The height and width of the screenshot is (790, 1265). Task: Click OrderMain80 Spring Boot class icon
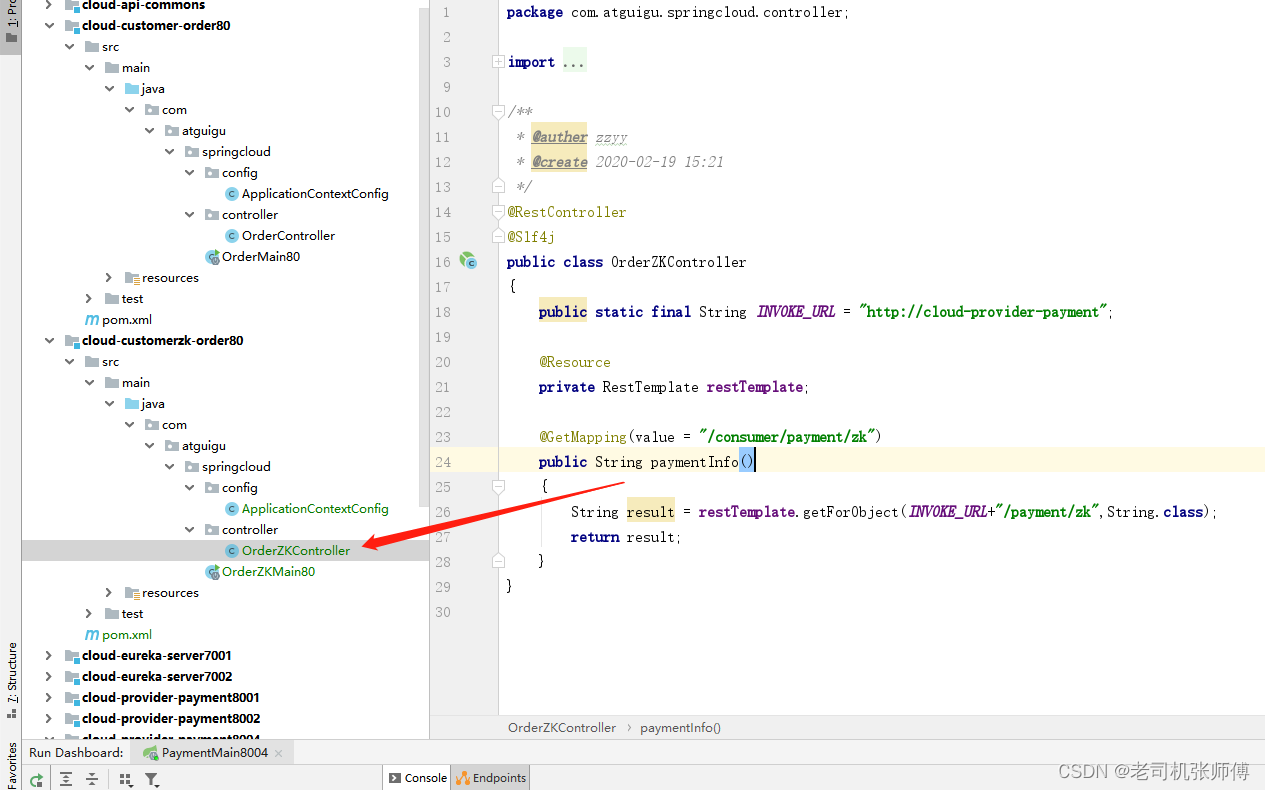click(x=212, y=257)
